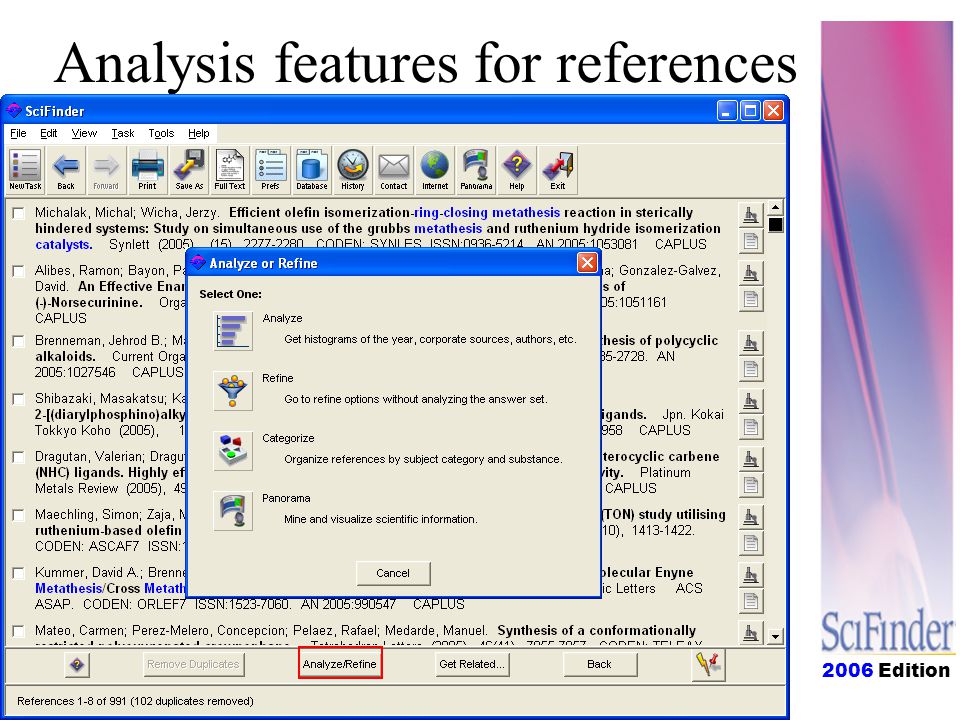This screenshot has width=960, height=720.
Task: Click document icon for Brenneman reference
Action: (x=751, y=369)
